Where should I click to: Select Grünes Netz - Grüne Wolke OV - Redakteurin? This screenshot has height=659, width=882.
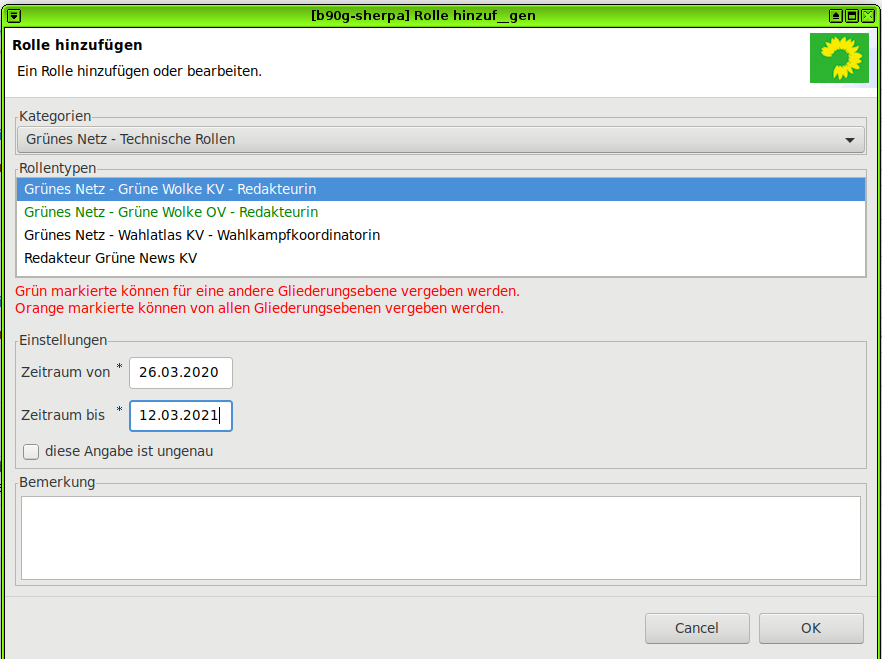(x=440, y=212)
